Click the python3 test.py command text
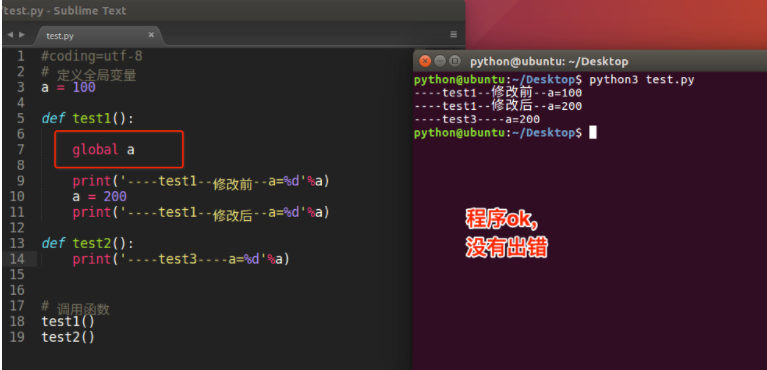The height and width of the screenshot is (370, 767). click(642, 80)
